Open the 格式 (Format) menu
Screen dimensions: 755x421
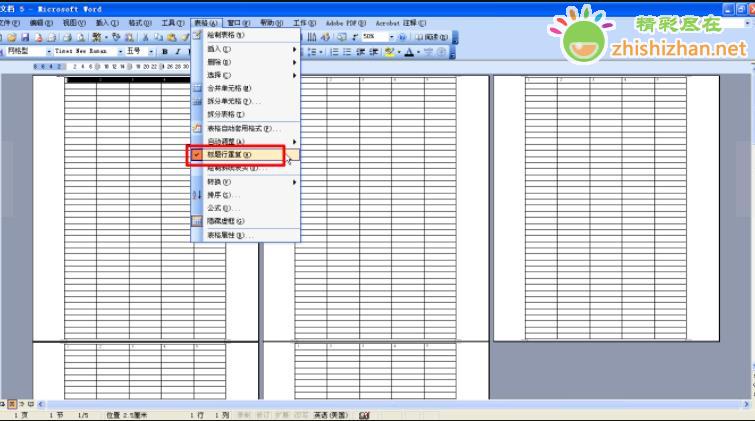139,23
